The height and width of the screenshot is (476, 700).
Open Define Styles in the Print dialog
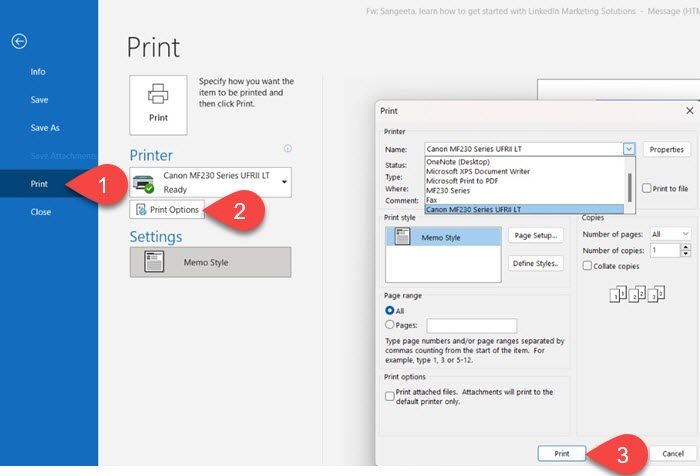click(536, 263)
